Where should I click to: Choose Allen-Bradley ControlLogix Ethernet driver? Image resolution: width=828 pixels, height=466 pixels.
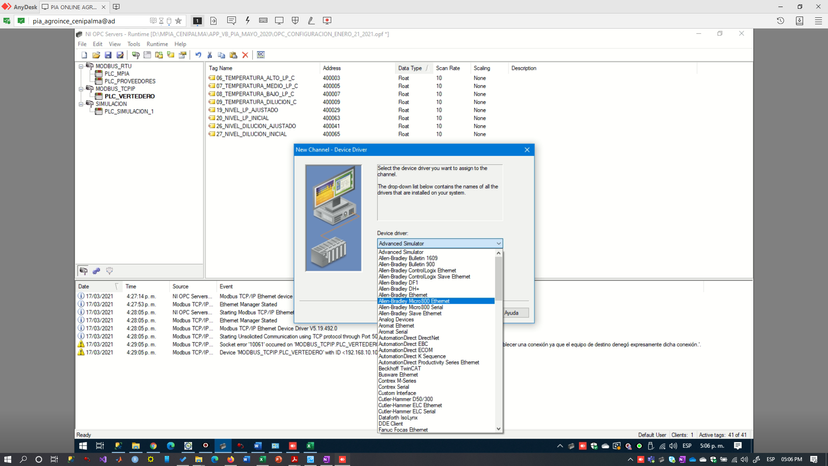417,271
